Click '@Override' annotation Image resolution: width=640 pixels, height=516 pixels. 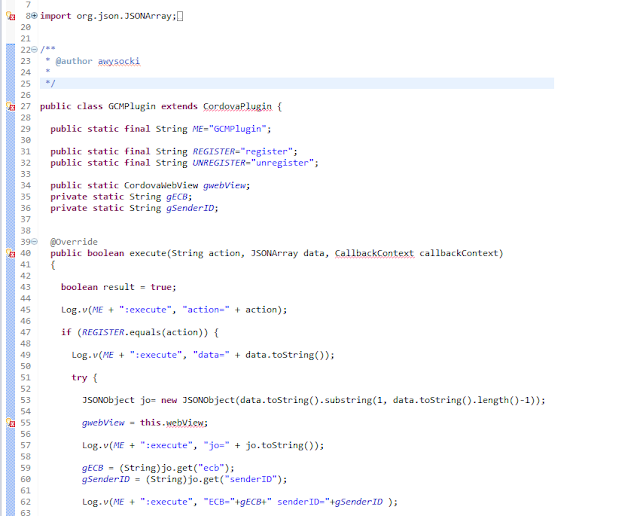coord(74,242)
